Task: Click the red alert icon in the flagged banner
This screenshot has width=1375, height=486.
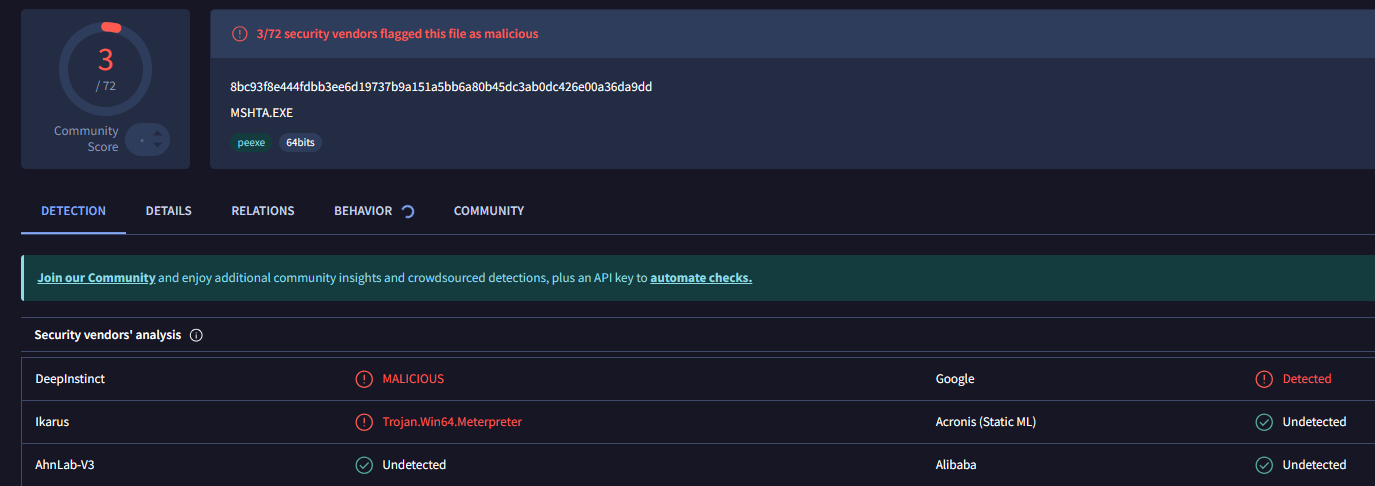Action: (x=239, y=34)
